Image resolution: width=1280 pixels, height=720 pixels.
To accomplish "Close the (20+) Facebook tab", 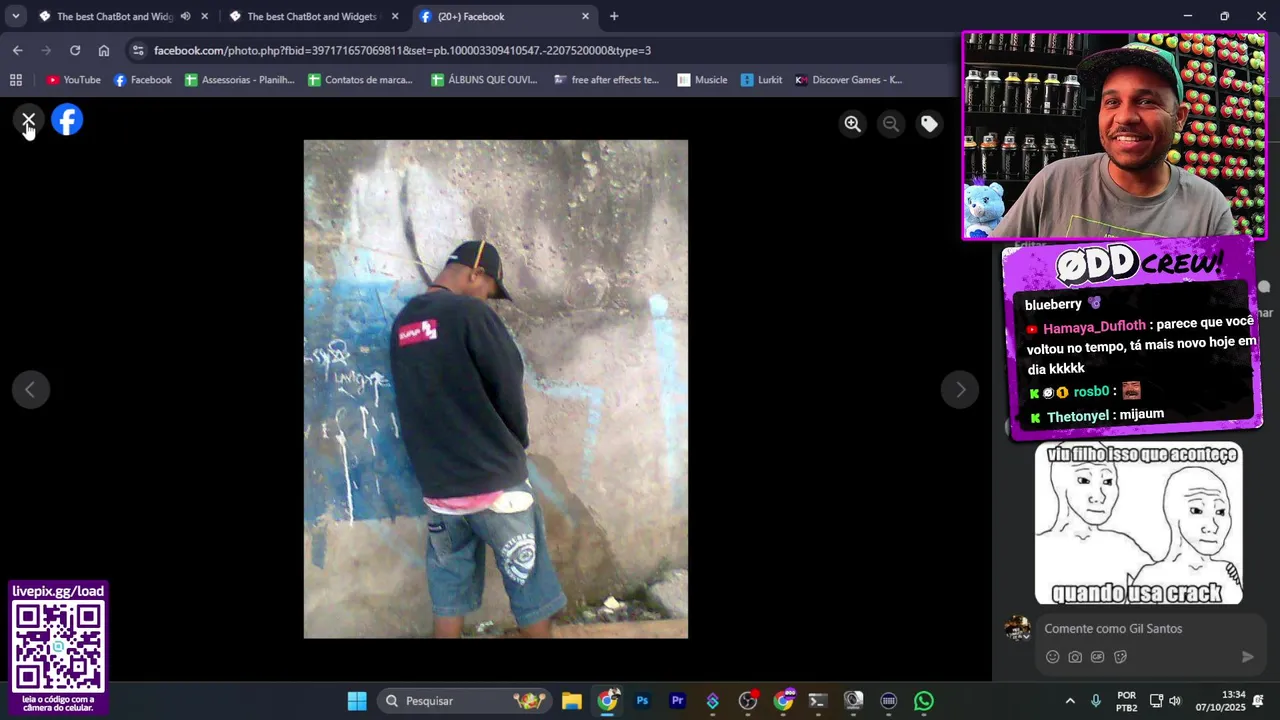I will click(585, 16).
